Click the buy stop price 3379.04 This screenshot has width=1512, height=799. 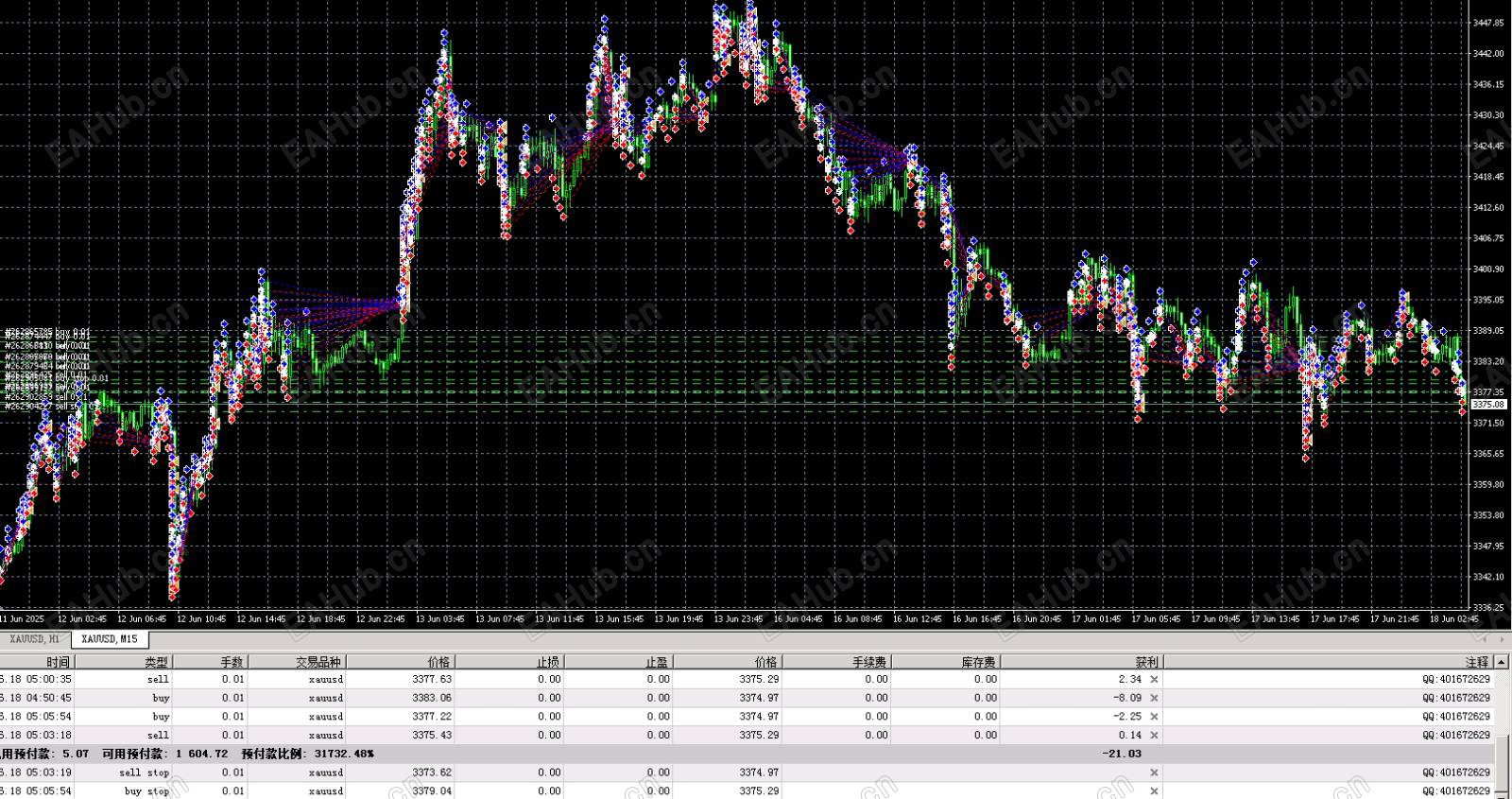point(432,790)
